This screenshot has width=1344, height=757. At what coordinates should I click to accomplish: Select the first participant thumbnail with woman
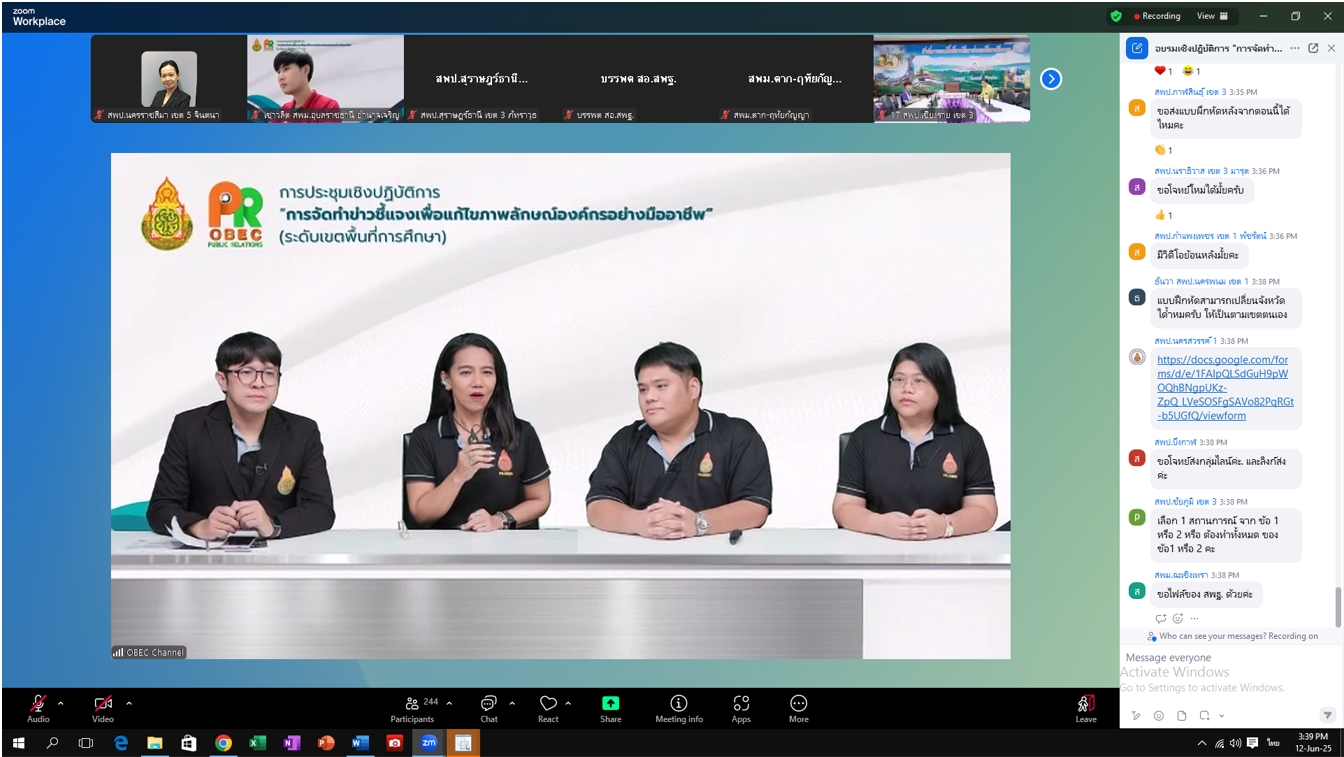[x=169, y=79]
